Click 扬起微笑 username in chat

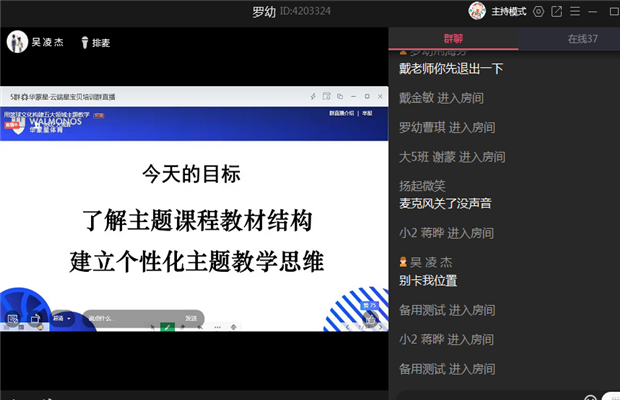[422, 185]
